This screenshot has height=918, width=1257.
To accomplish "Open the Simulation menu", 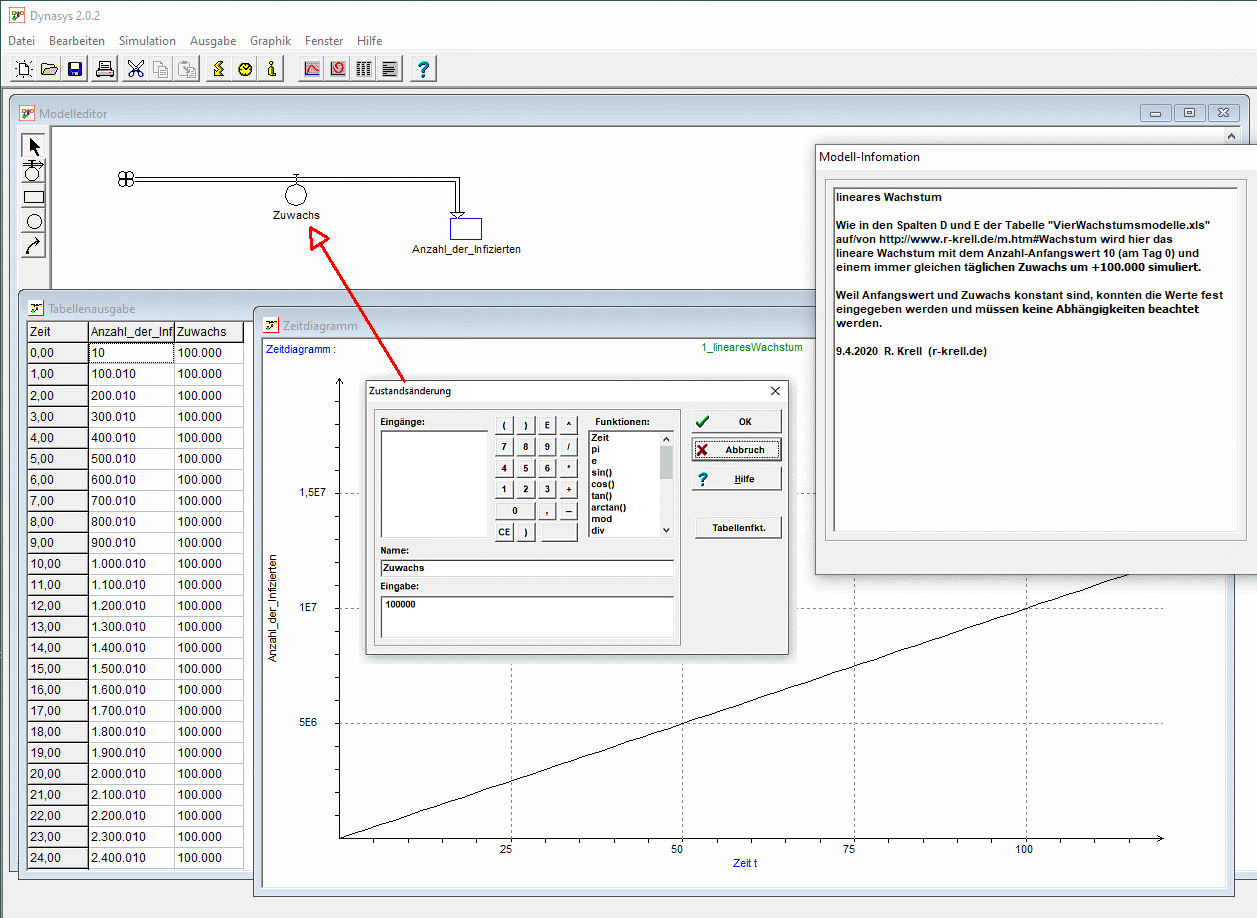I will coord(147,41).
